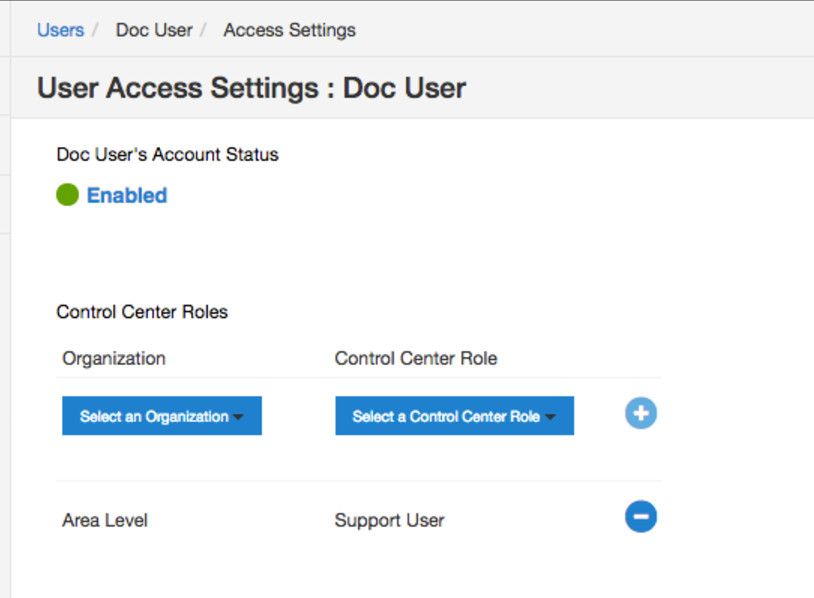814x598 pixels.
Task: Click the Doc User's Account Status label
Action: (x=168, y=154)
